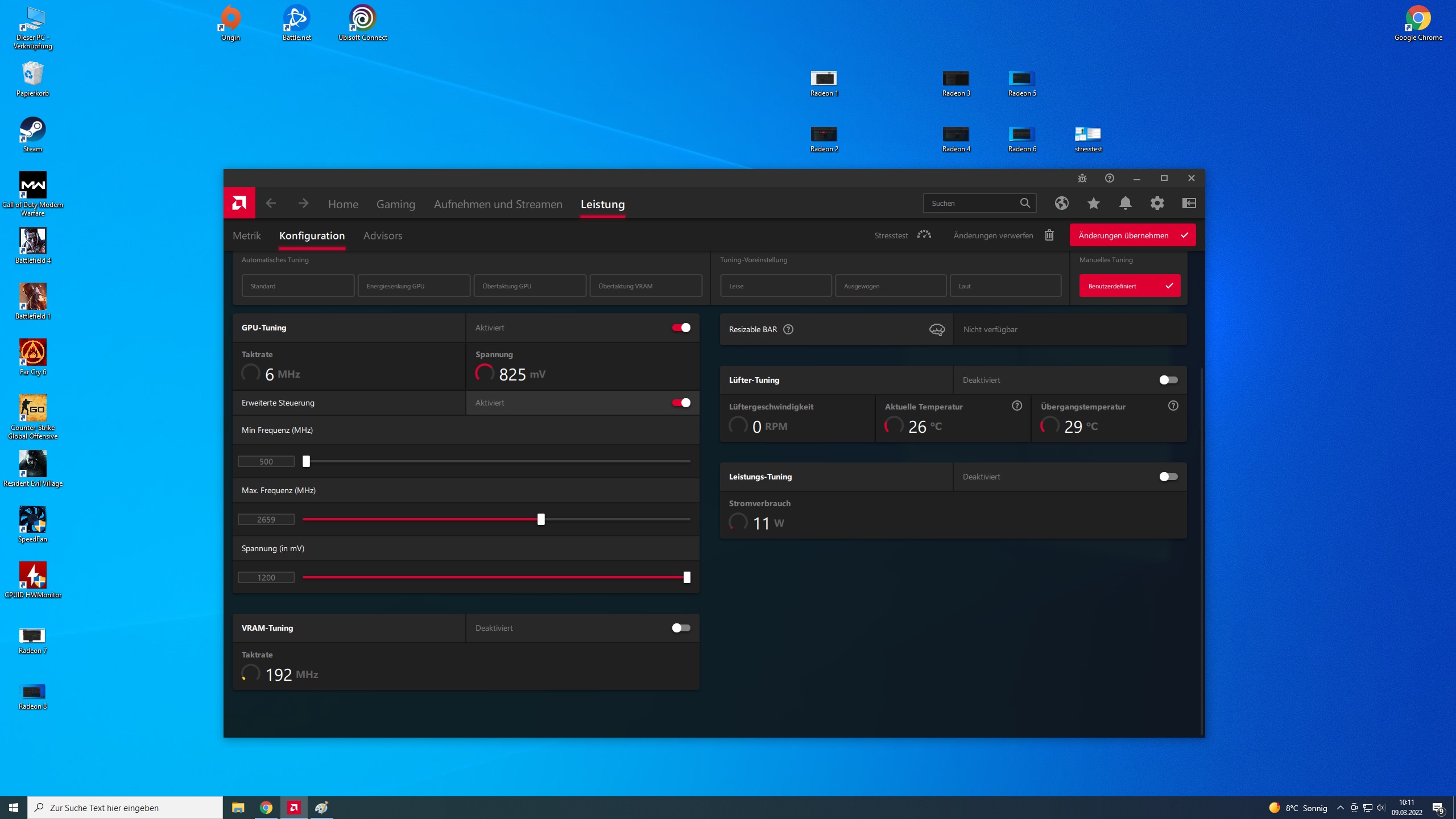1456x819 pixels.
Task: Open the Gaming tab
Action: [395, 204]
